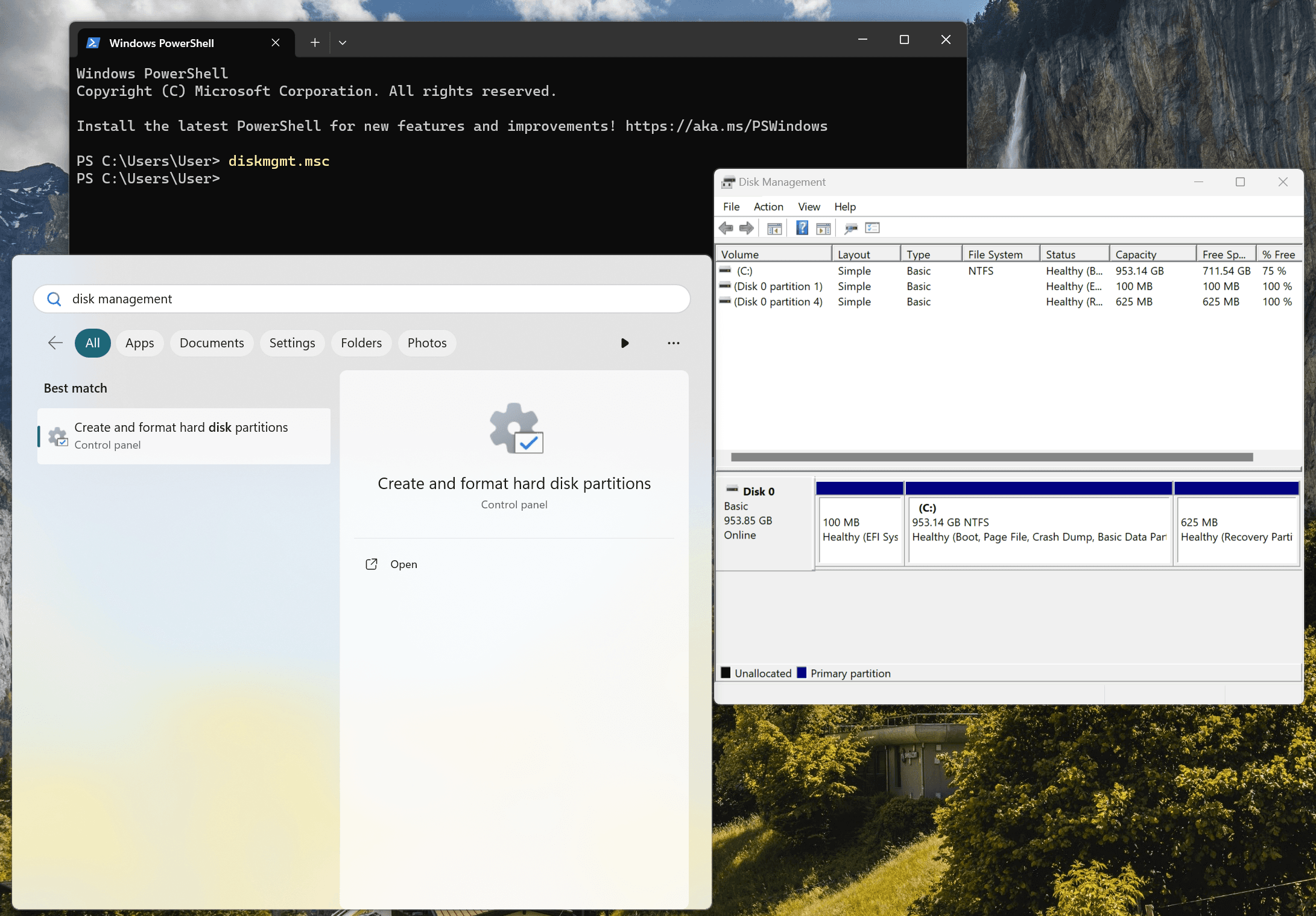Sort by the Free Sp... column header
The image size is (1316, 916).
click(x=1227, y=254)
